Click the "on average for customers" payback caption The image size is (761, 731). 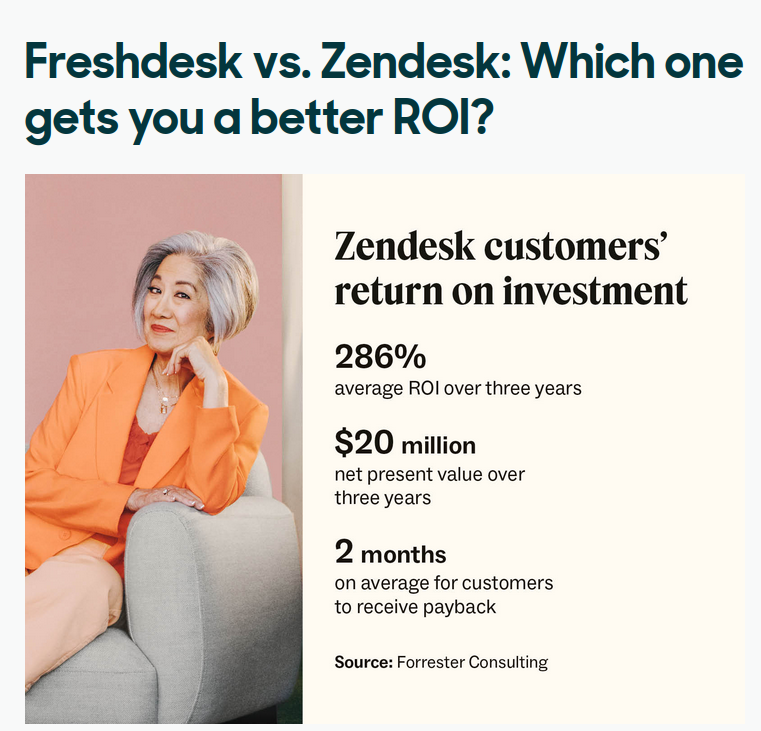(443, 582)
